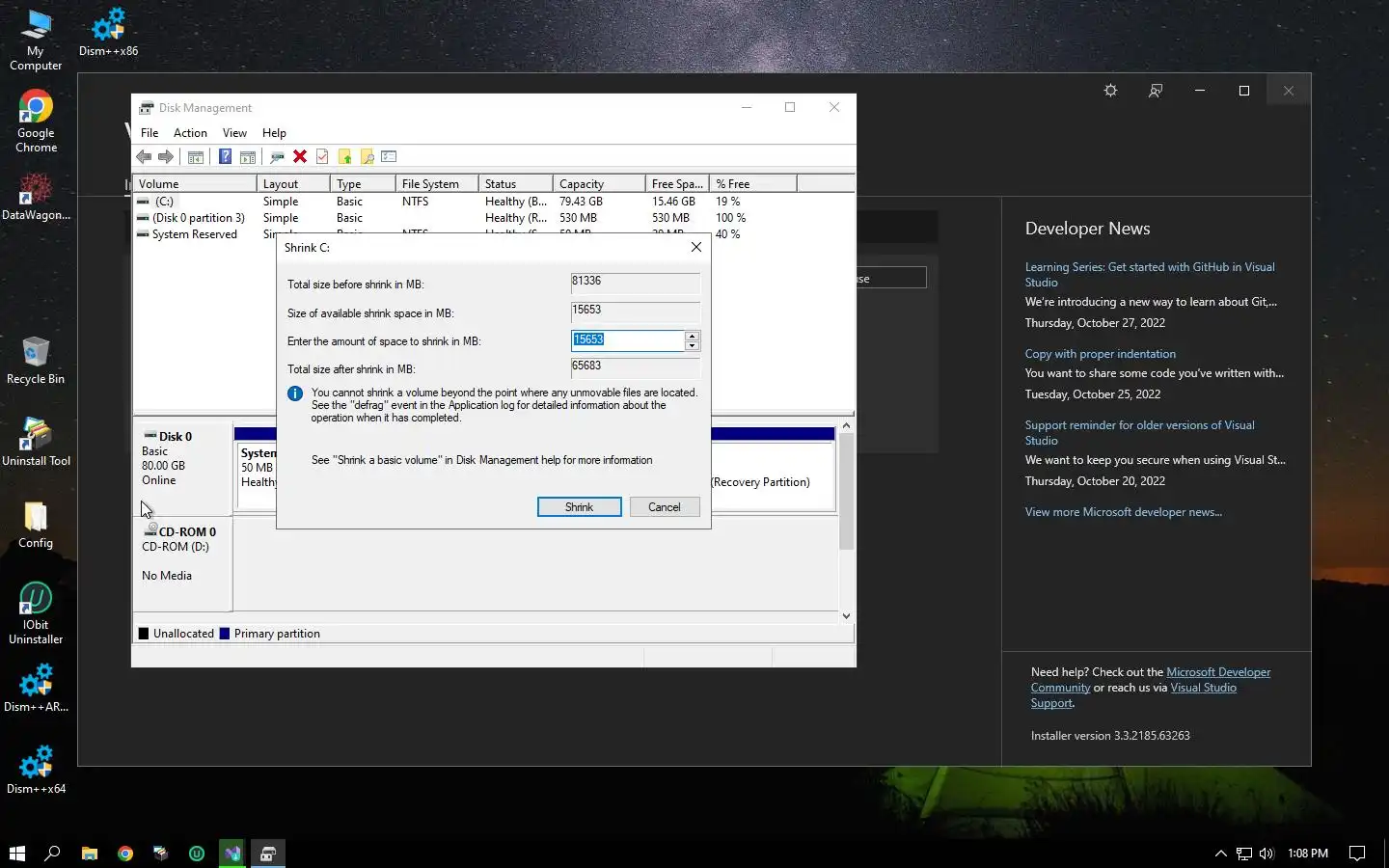Viewport: 1389px width, 868px height.
Task: Show hidden tray icons chevron
Action: tap(1220, 854)
